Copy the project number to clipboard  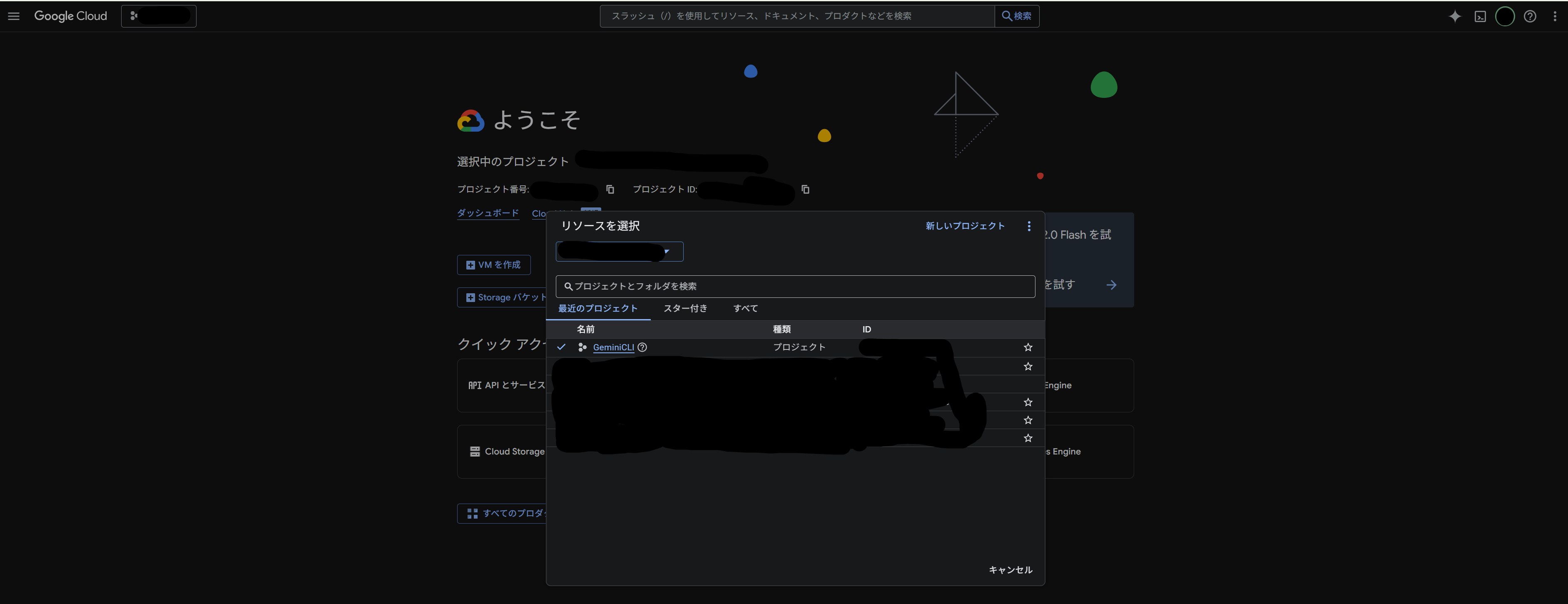(x=610, y=190)
